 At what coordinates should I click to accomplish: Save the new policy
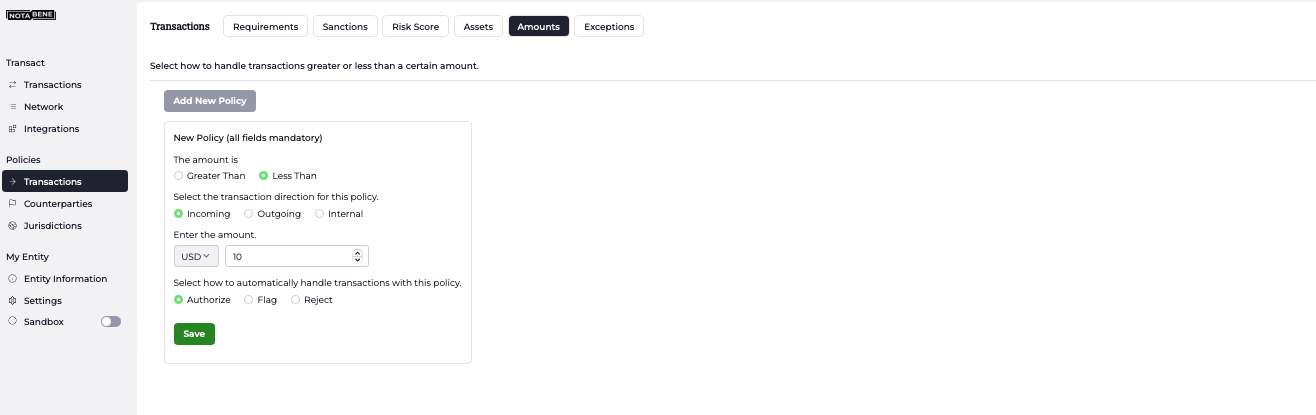click(x=194, y=334)
